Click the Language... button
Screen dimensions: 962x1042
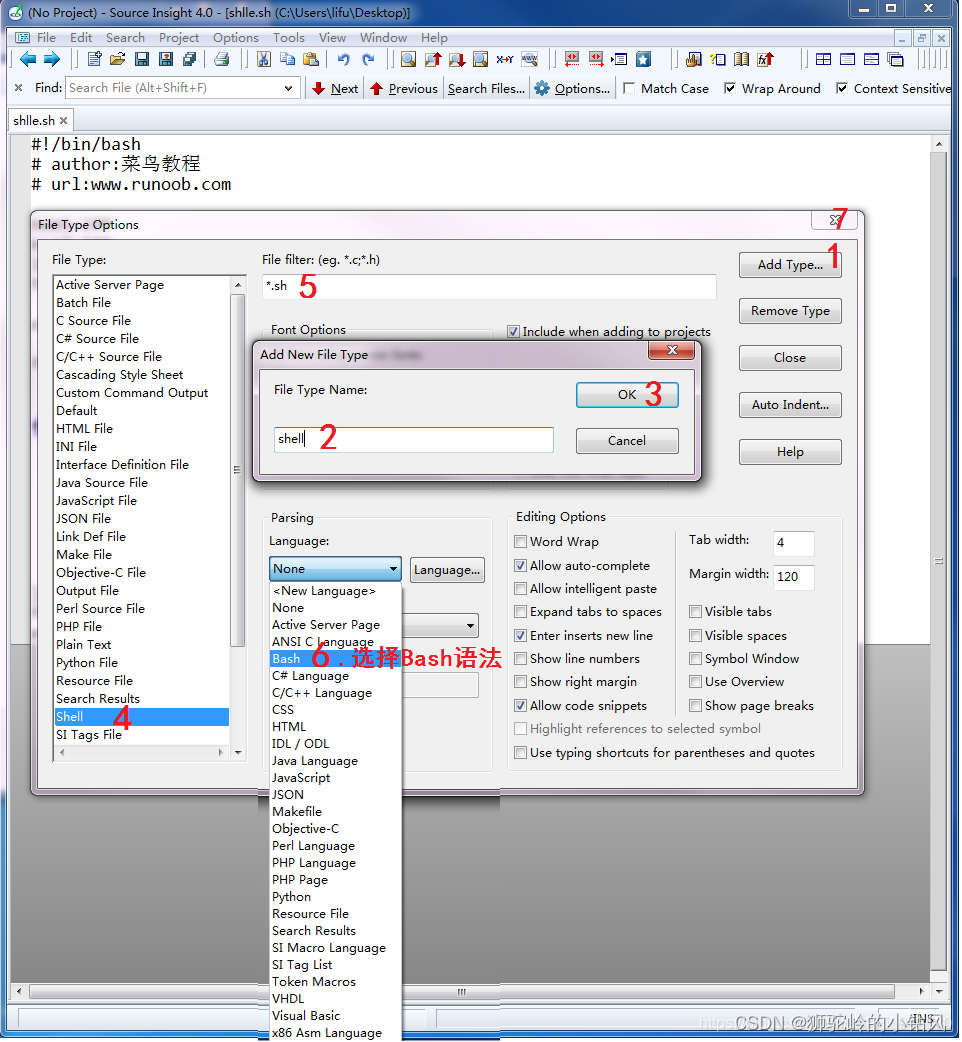[446, 570]
